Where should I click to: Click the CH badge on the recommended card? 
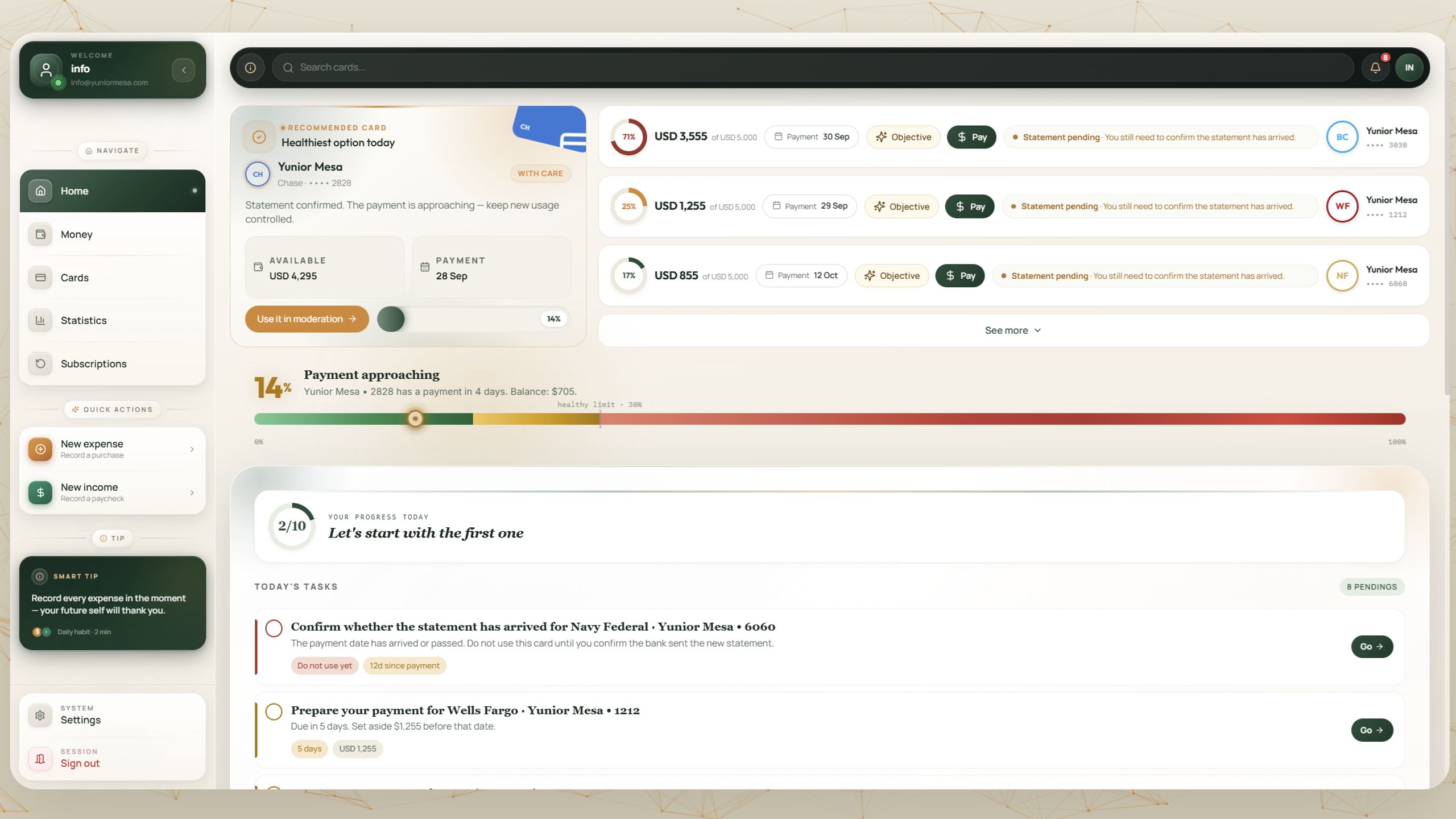[x=258, y=174]
